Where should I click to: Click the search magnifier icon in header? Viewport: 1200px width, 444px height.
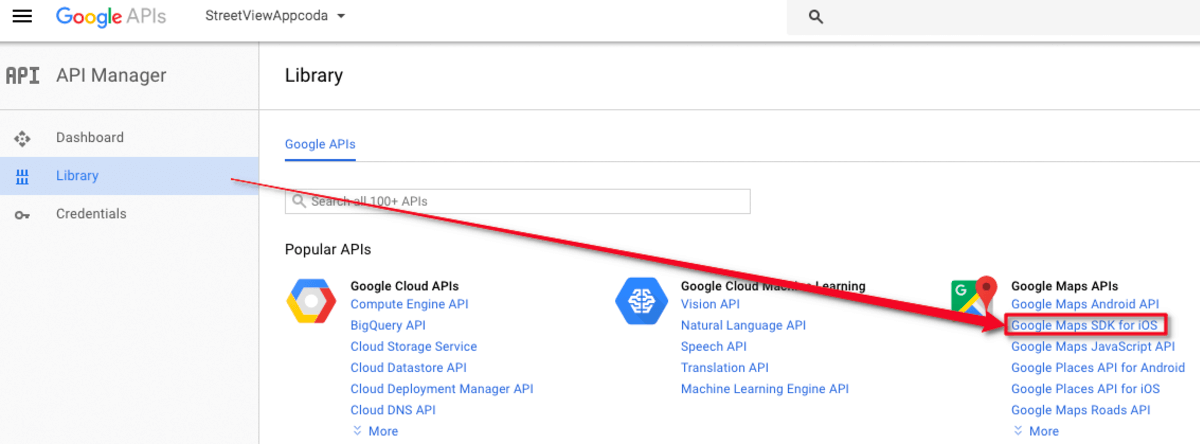point(815,17)
